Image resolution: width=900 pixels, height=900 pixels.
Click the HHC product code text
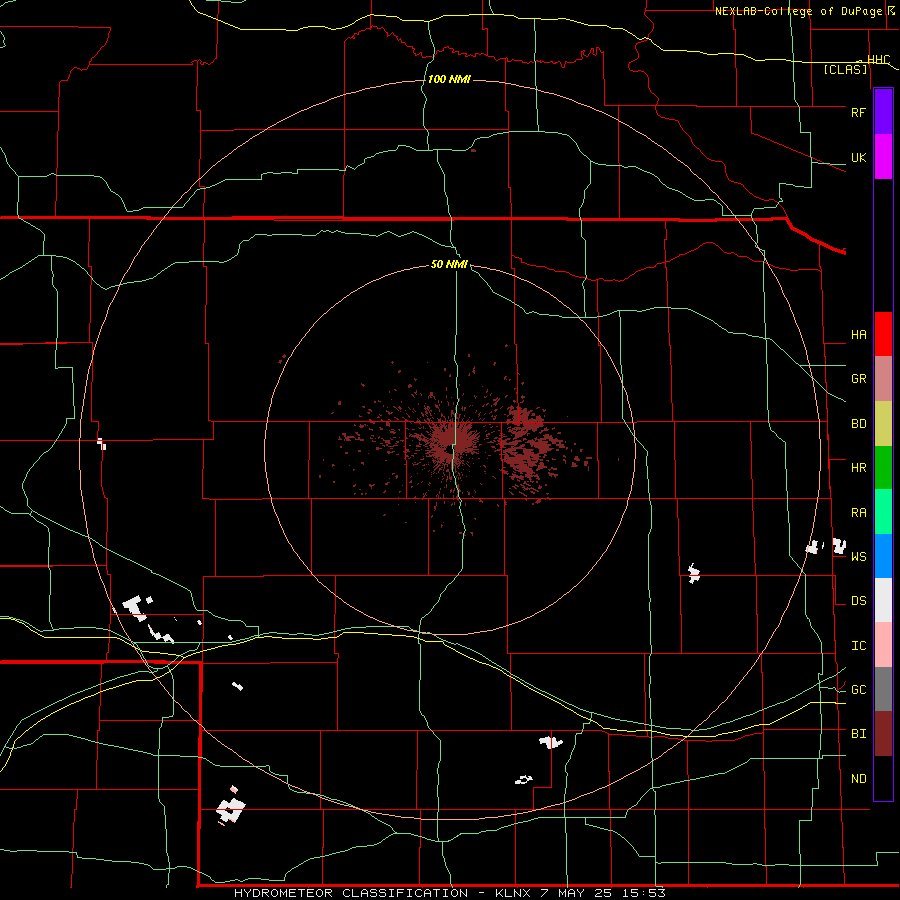coord(878,59)
